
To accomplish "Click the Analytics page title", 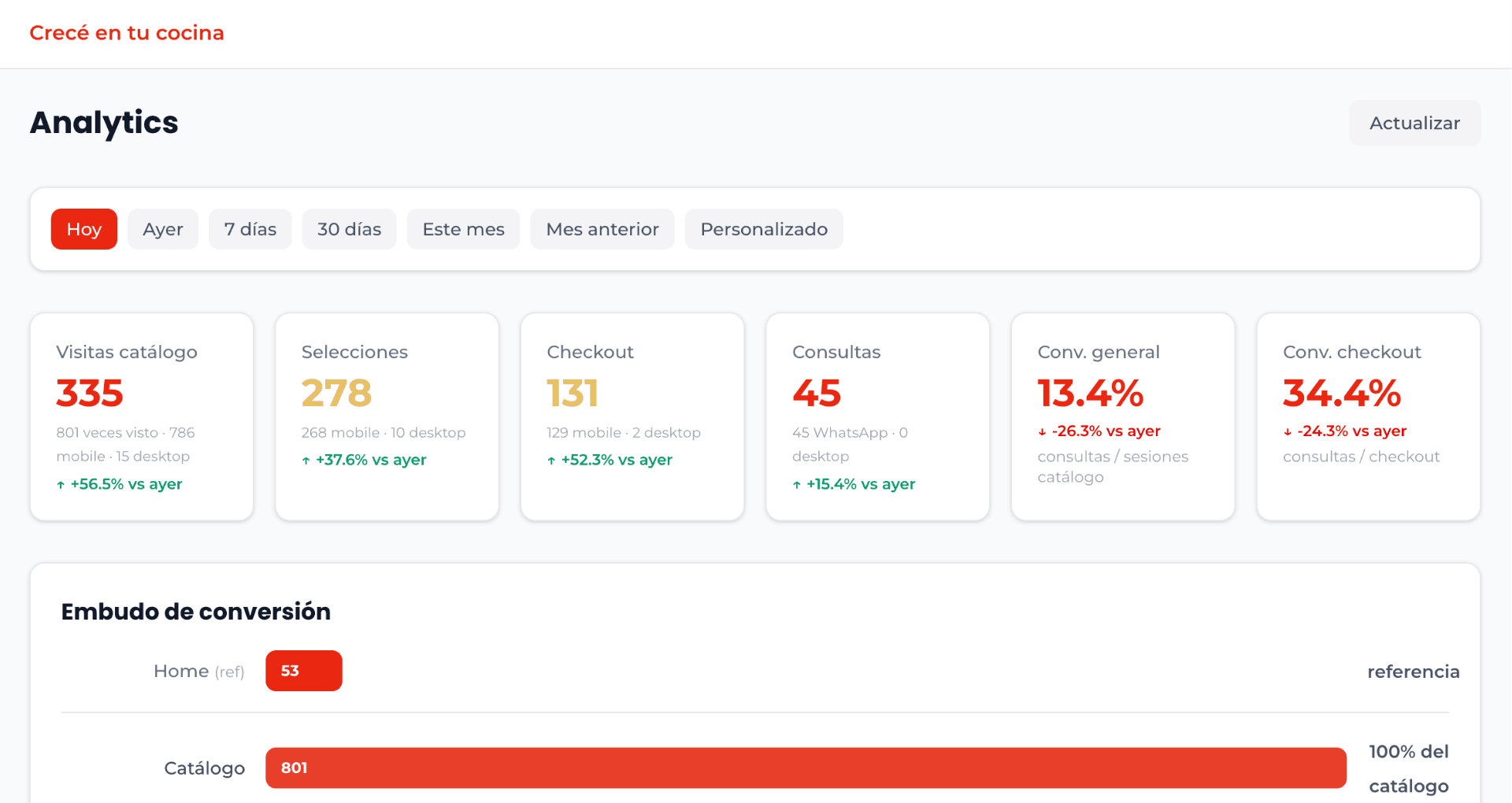I will pos(104,123).
